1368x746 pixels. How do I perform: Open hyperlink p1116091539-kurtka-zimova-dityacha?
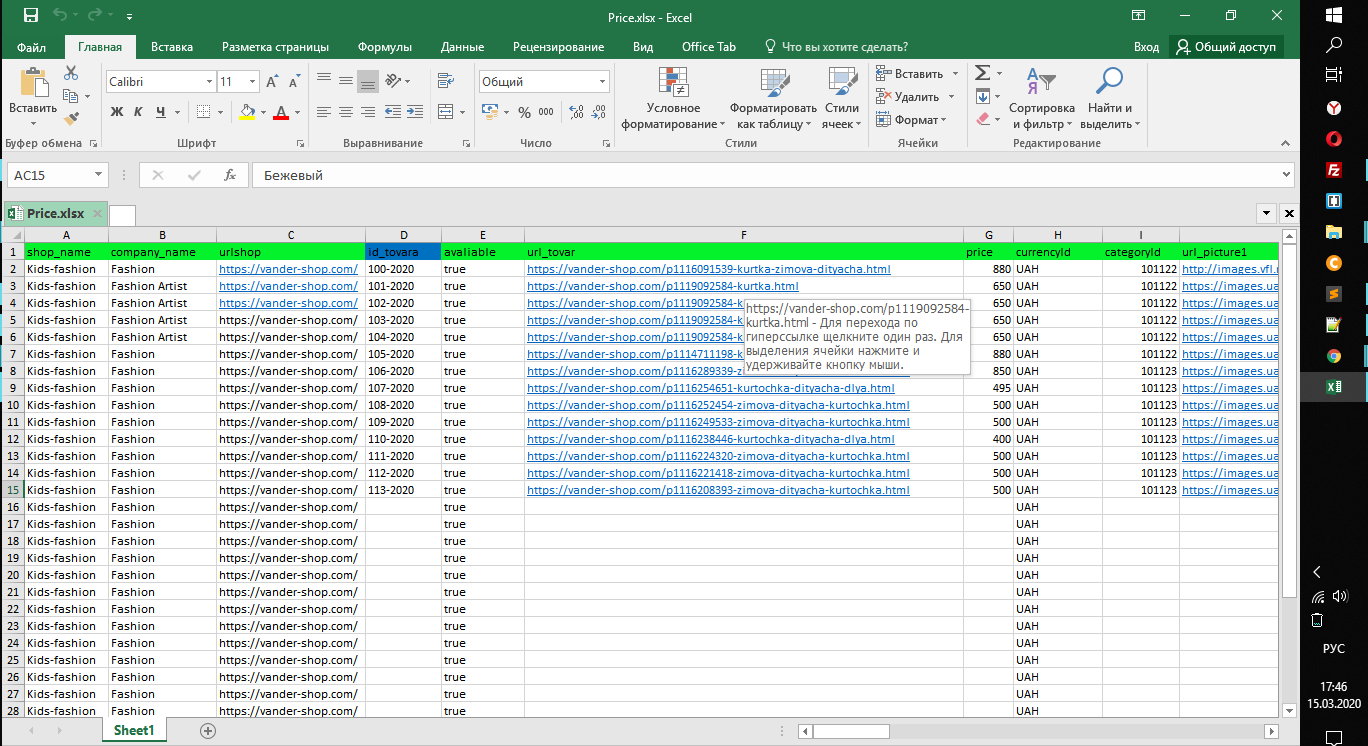point(709,269)
